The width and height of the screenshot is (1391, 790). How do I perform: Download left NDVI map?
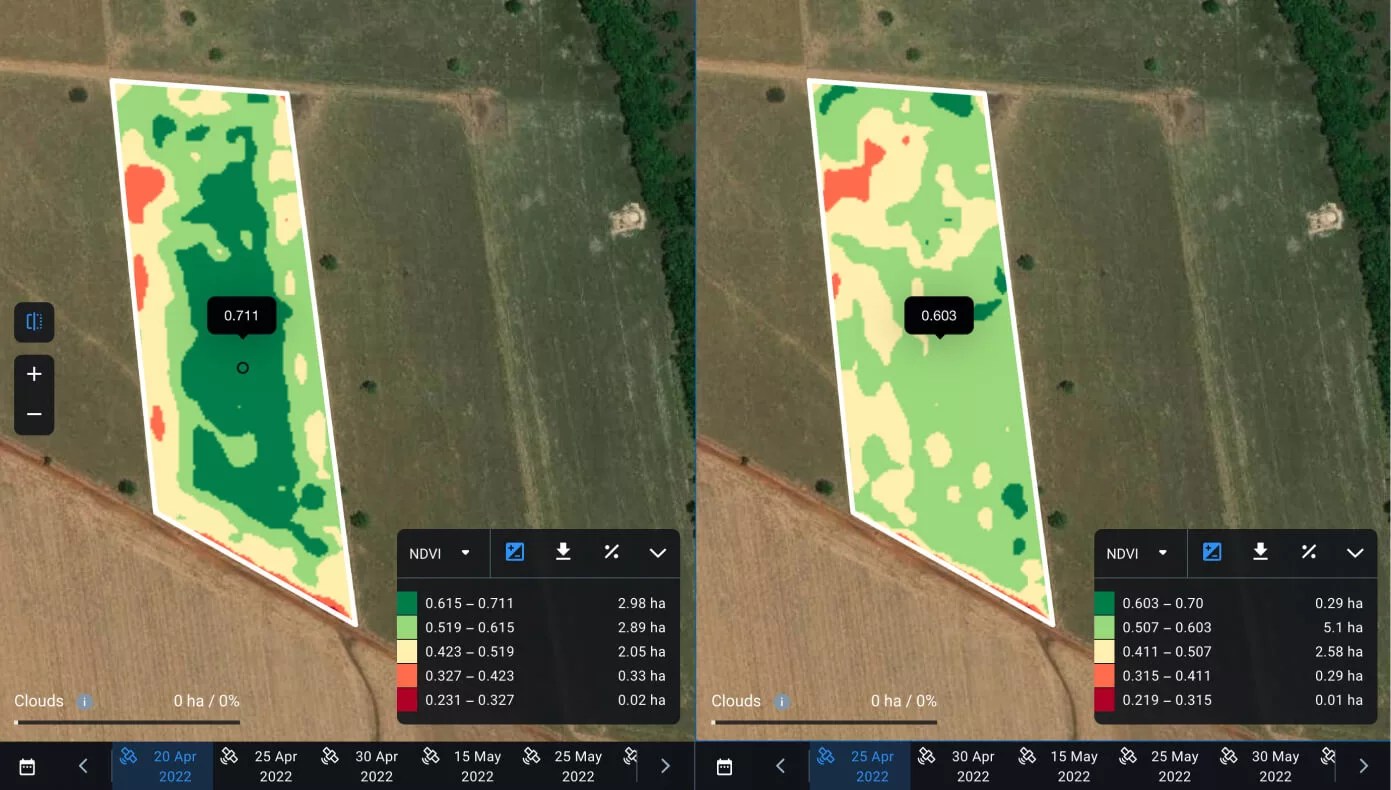pos(563,552)
